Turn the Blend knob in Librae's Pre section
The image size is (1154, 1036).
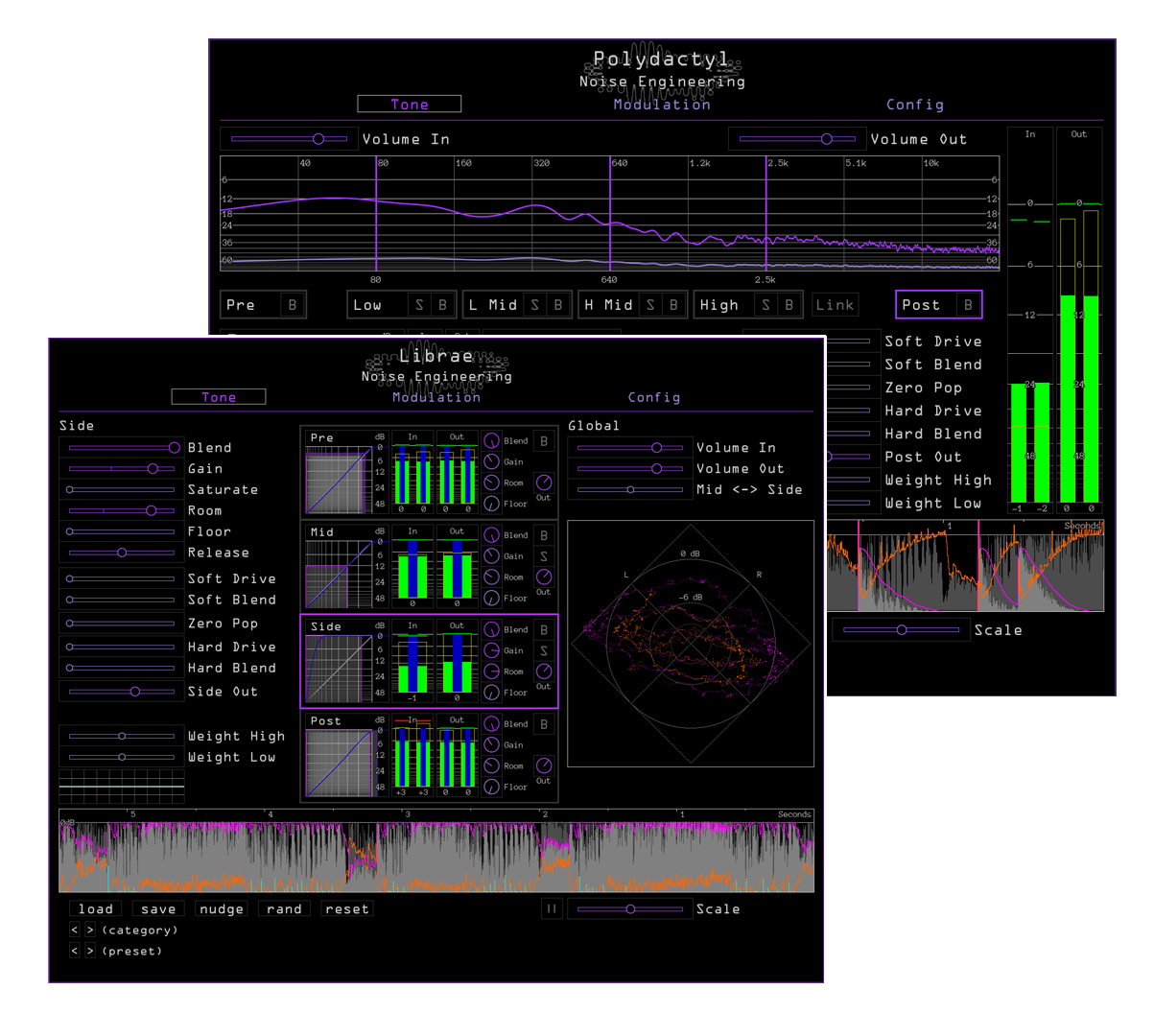coord(492,441)
